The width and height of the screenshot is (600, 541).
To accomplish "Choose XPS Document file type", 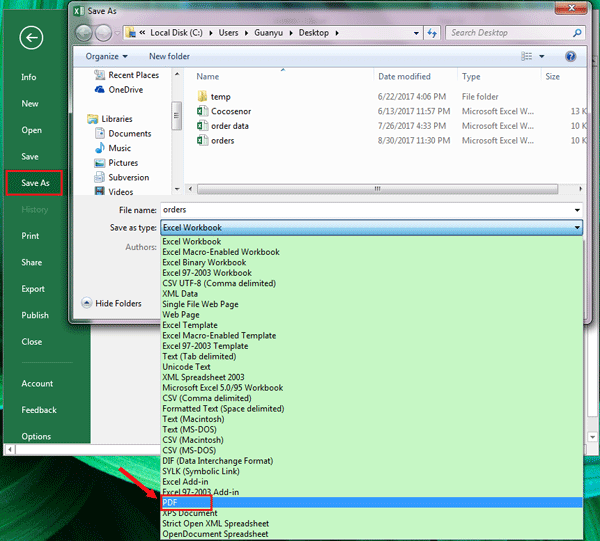I will click(372, 513).
